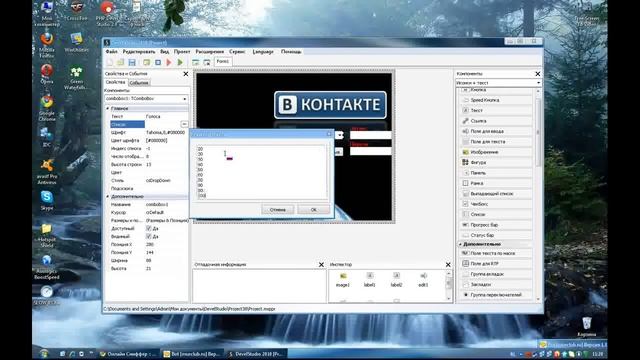Select image1 in the Inspector panel
640x360 pixels.
coord(343,280)
